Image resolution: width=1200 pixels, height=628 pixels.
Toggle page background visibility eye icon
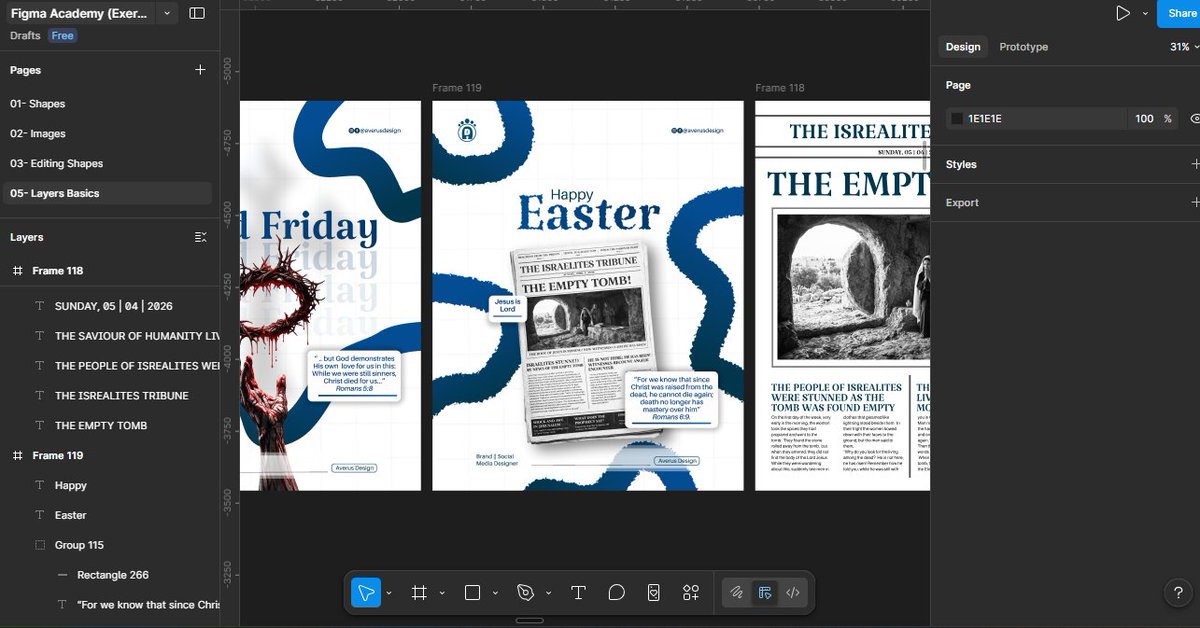(1195, 119)
